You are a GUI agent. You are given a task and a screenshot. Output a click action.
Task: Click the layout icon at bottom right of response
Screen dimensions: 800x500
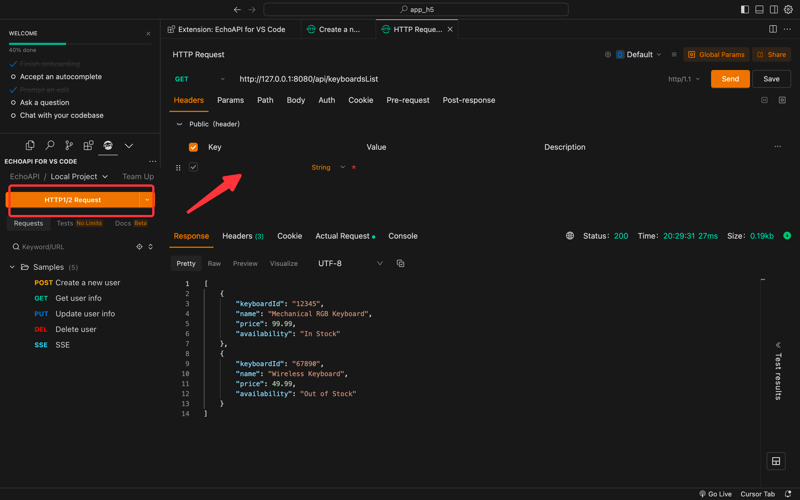(x=775, y=461)
